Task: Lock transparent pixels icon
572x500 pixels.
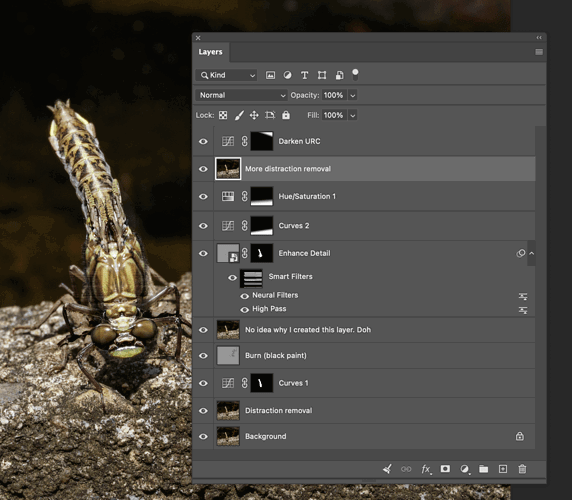Action: point(223,115)
